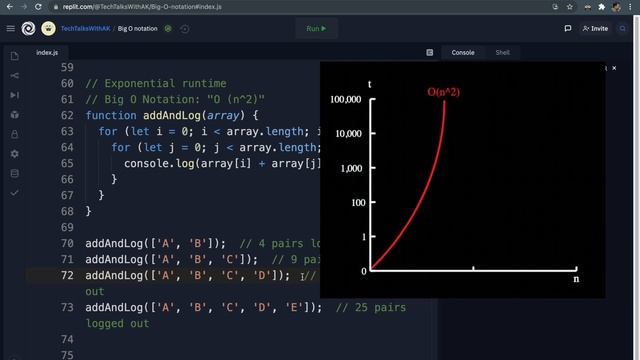
Task: Switch to the Shell tab
Action: click(x=502, y=52)
